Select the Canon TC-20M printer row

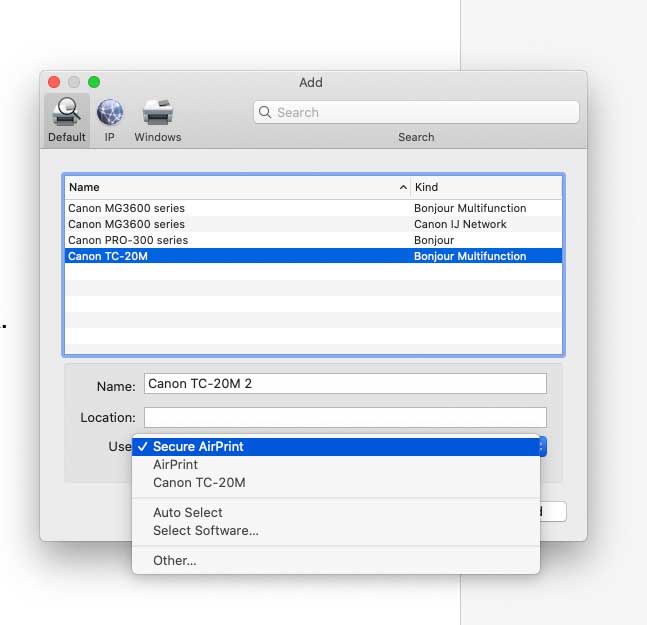pyautogui.click(x=313, y=256)
